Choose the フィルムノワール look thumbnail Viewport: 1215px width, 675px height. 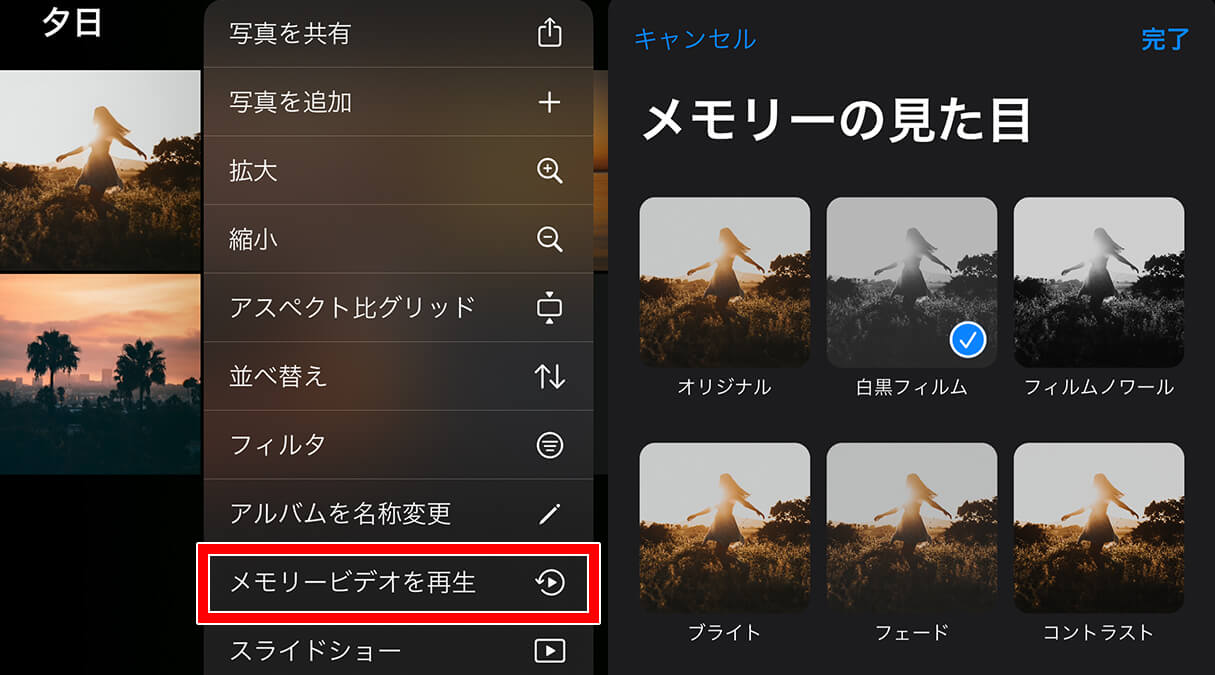[x=1099, y=282]
